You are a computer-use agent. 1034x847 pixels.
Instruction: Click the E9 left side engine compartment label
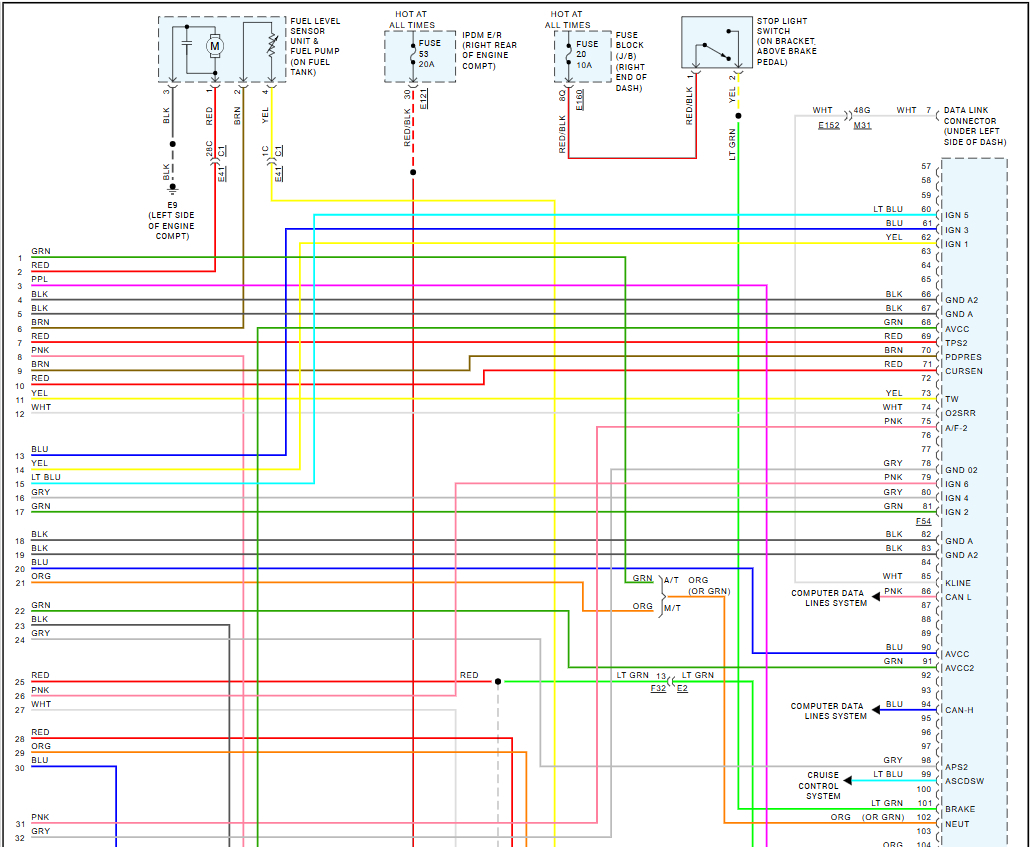coord(172,220)
